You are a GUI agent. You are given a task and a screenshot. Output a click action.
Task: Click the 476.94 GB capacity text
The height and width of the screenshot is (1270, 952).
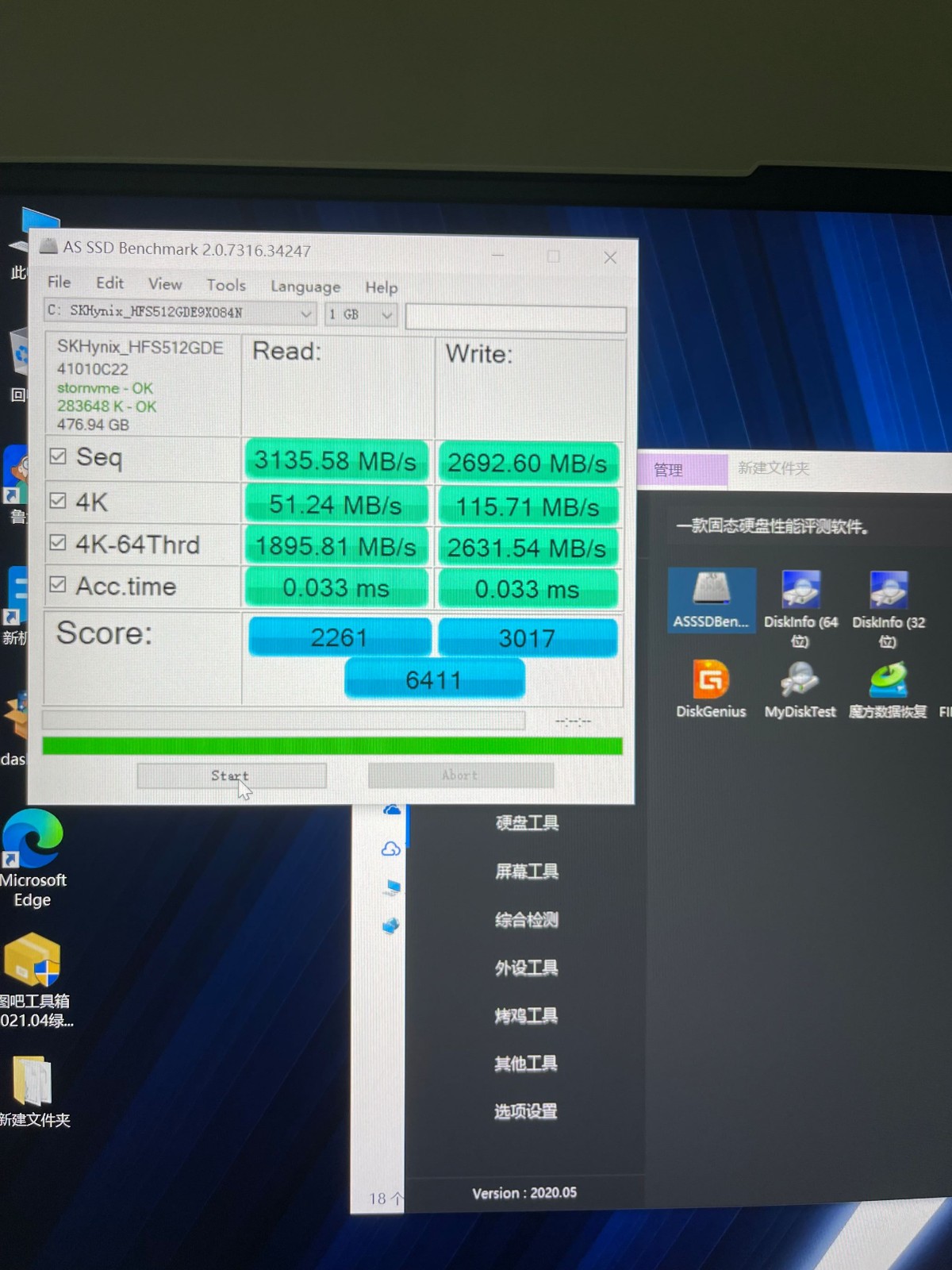[x=93, y=425]
